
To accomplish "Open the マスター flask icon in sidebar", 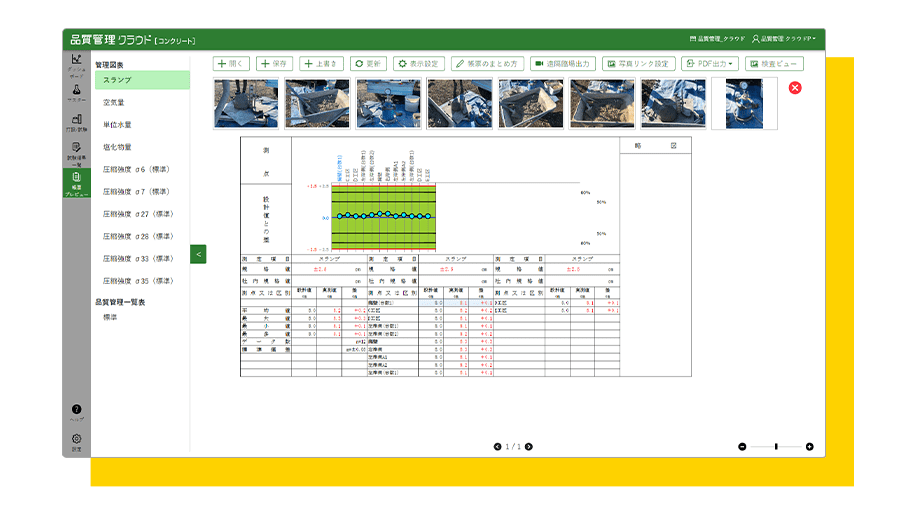I will coord(77,93).
